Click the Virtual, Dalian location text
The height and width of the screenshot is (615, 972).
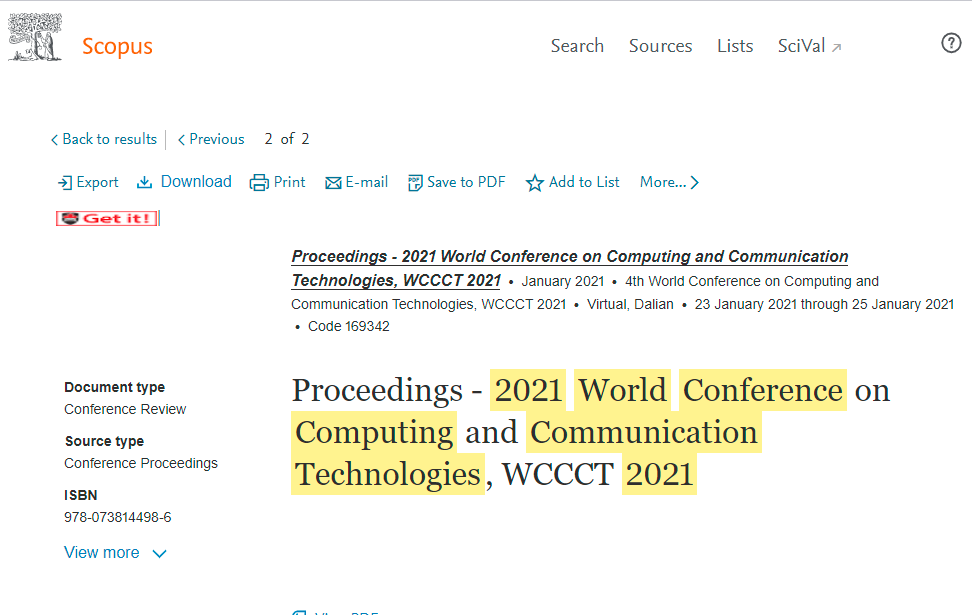point(630,304)
